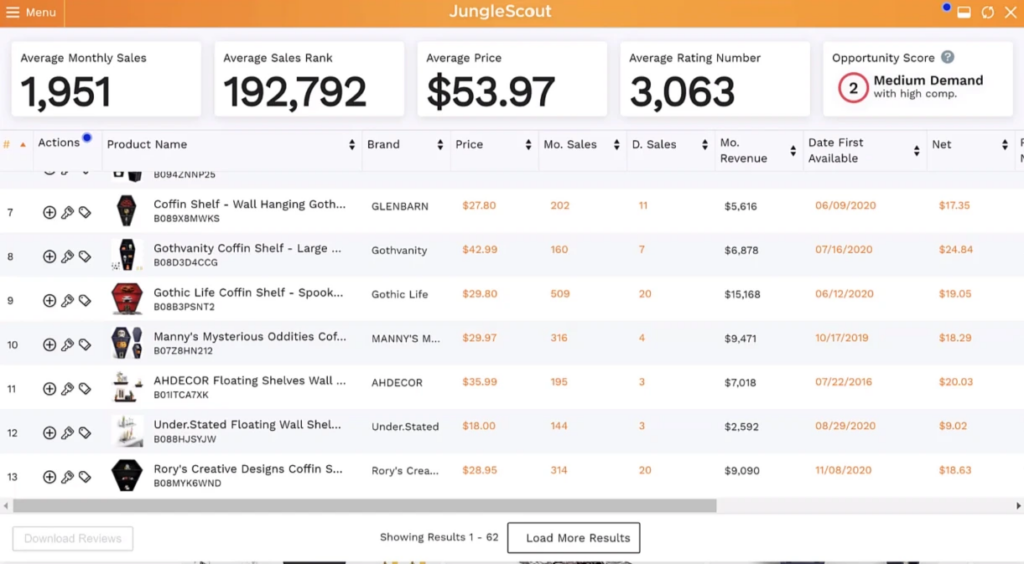Sort by Product Name column arrows
The height and width of the screenshot is (564, 1024).
point(352,145)
